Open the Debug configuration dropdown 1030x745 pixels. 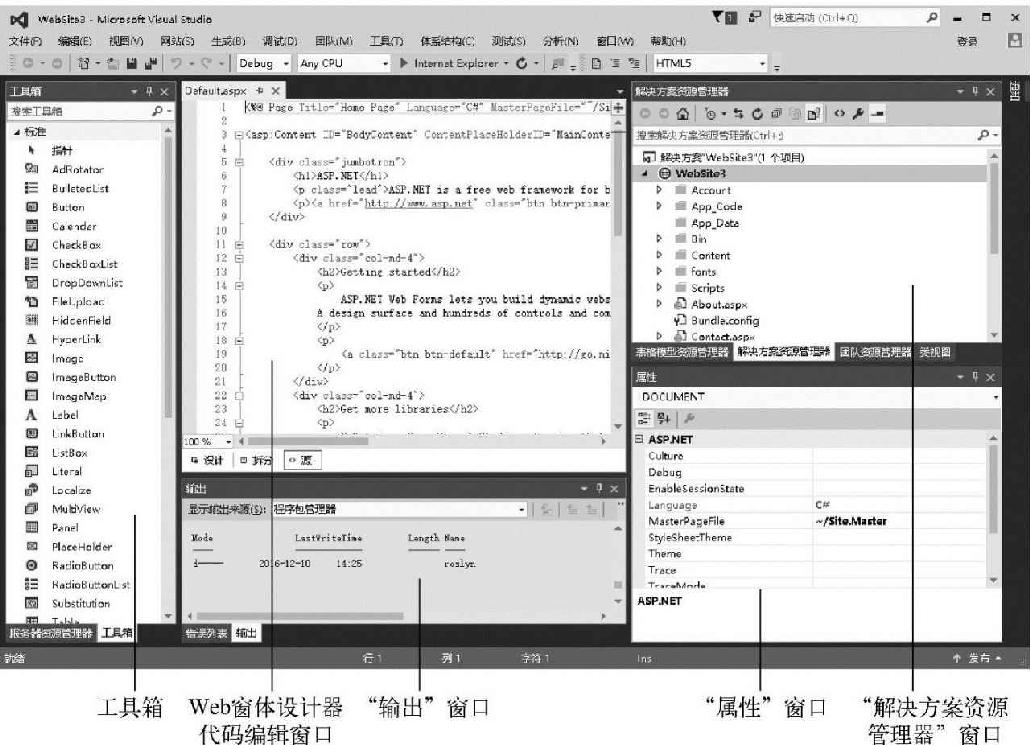tap(263, 63)
